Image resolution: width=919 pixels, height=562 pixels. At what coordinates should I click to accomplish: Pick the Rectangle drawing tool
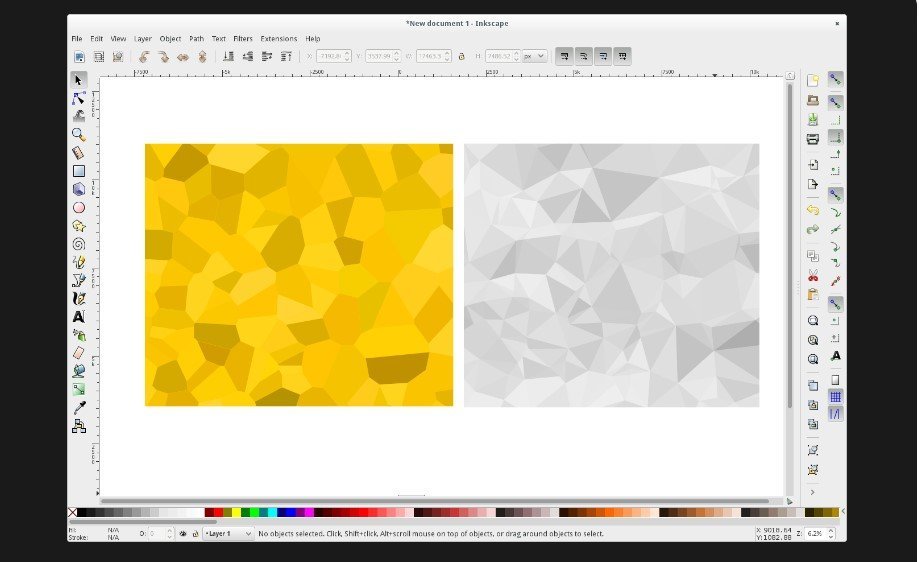click(78, 171)
